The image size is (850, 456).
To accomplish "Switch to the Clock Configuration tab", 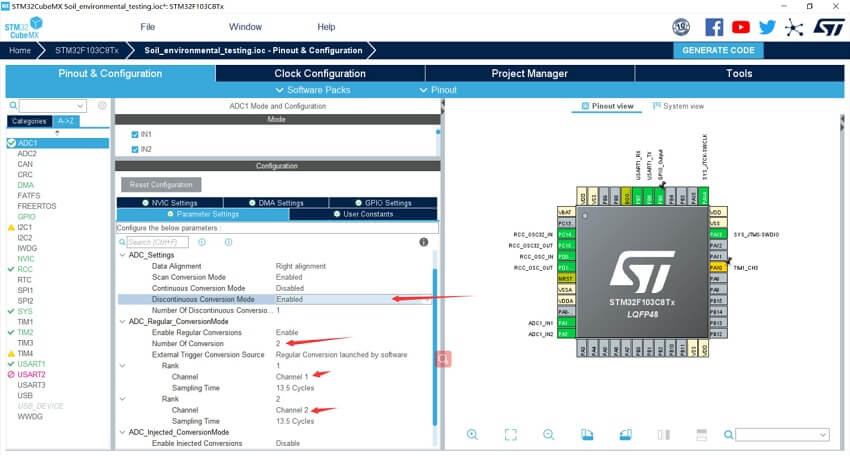I will pos(320,73).
